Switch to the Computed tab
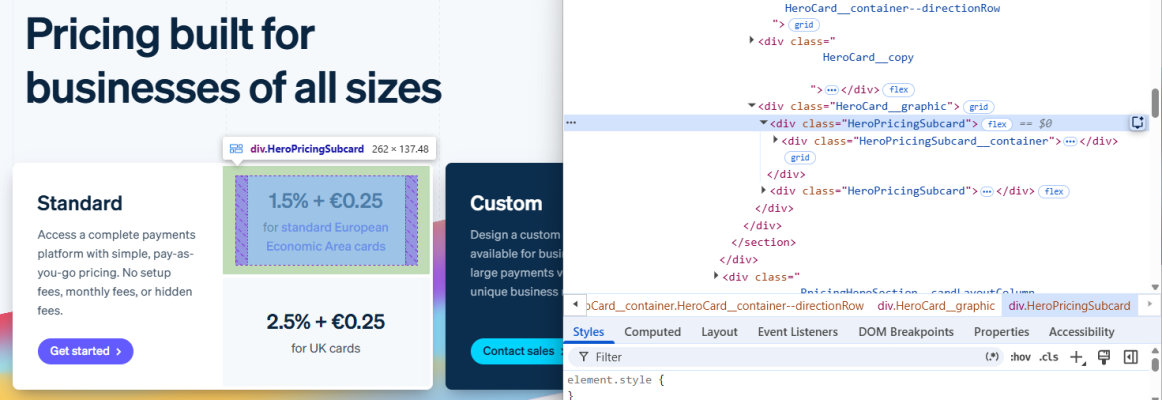This screenshot has width=1162, height=400. click(653, 332)
